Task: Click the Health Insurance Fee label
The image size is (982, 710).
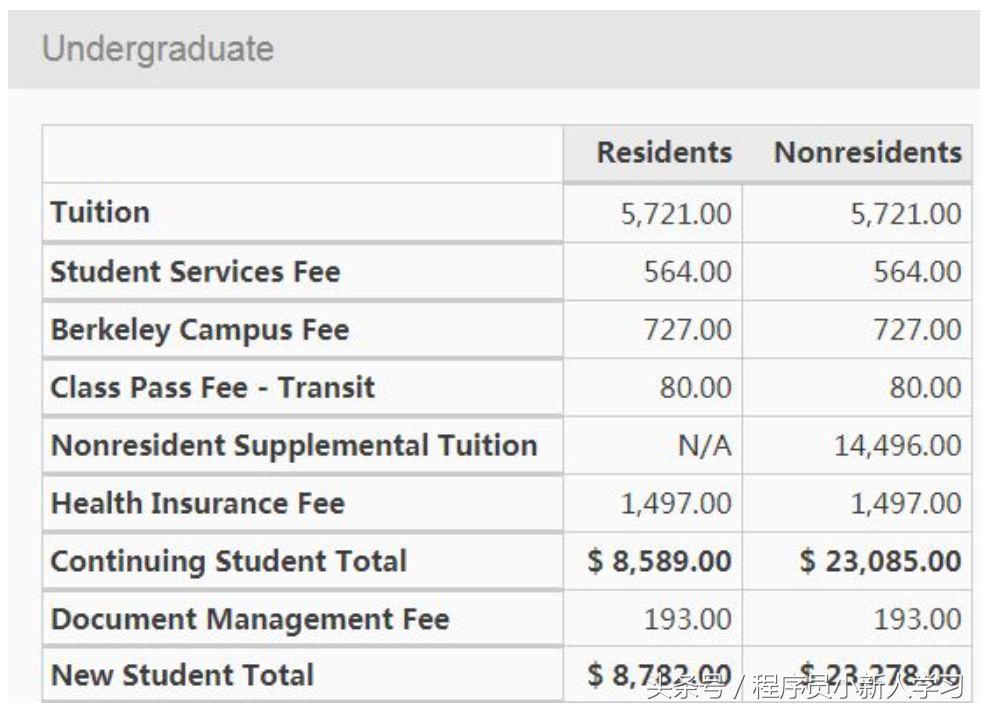Action: tap(197, 503)
